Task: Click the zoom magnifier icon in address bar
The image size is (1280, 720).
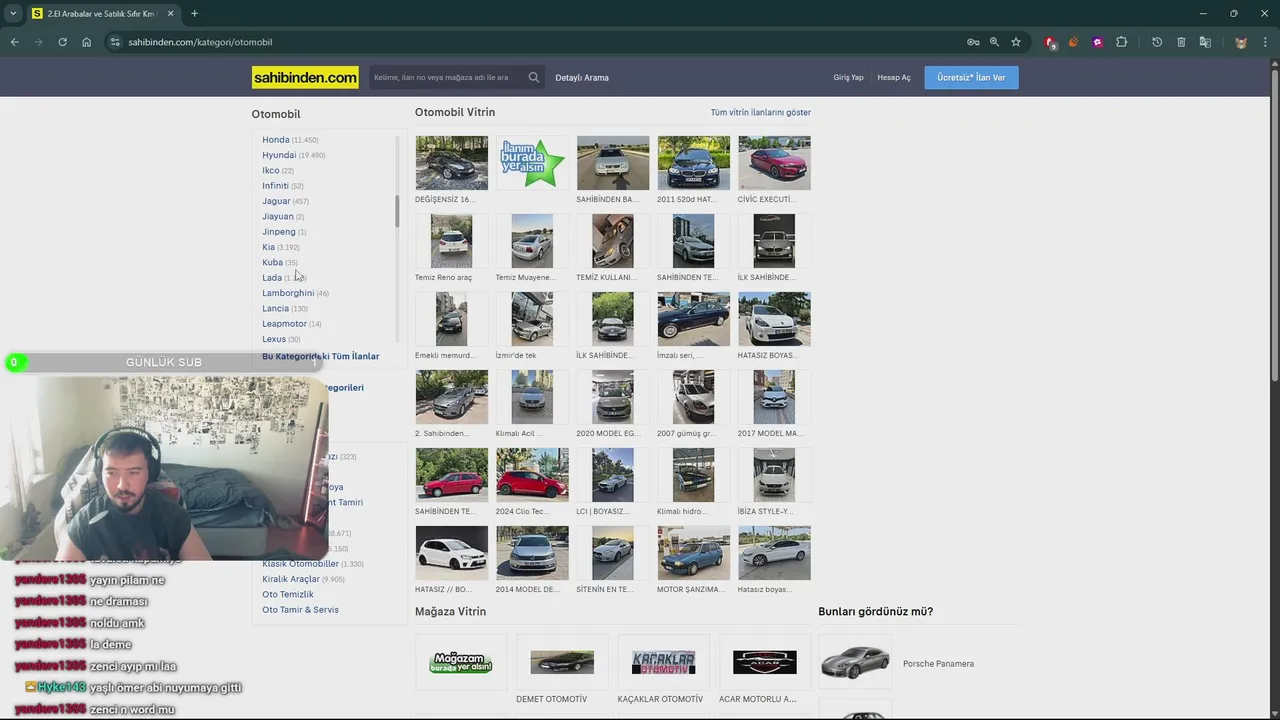Action: pos(994,42)
